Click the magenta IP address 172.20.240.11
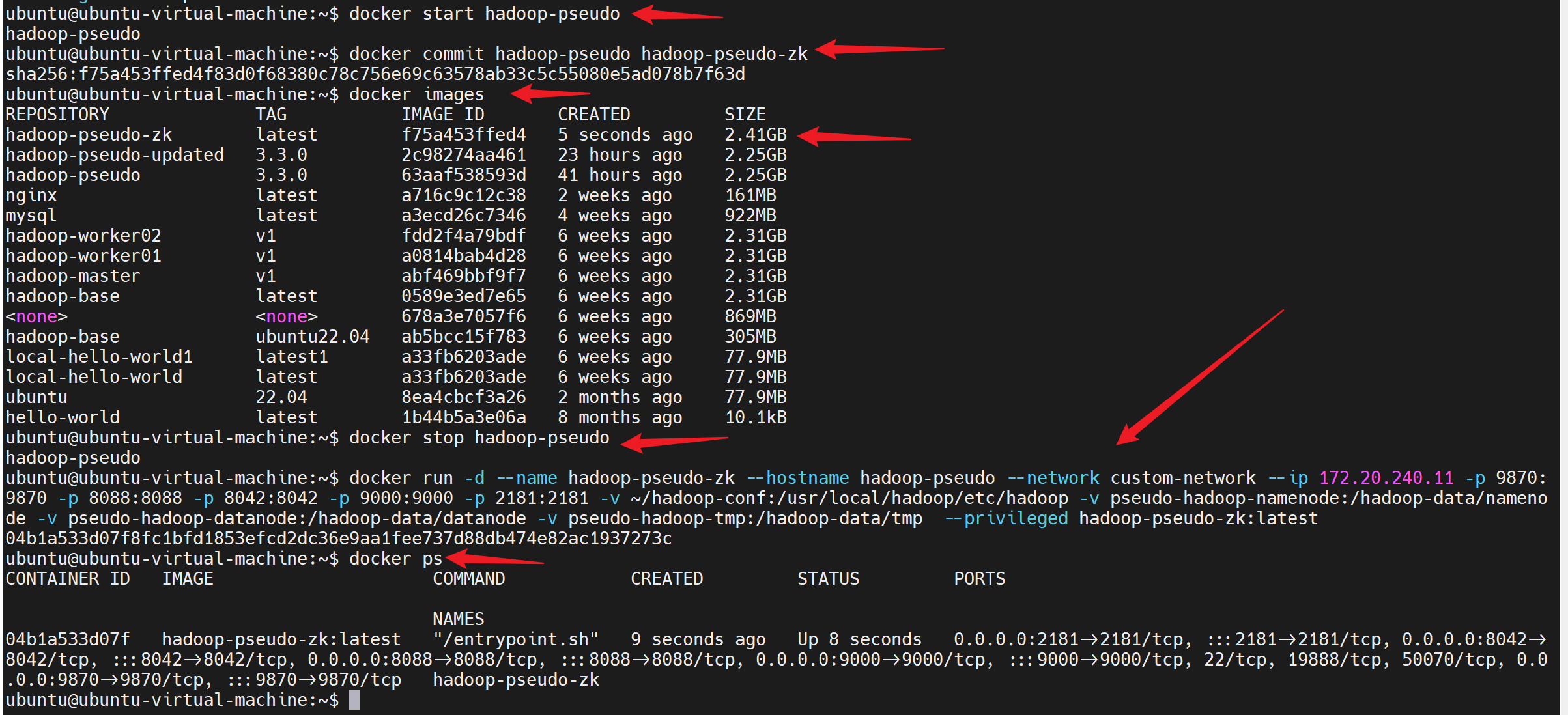Image resolution: width=1568 pixels, height=715 pixels. click(1386, 478)
